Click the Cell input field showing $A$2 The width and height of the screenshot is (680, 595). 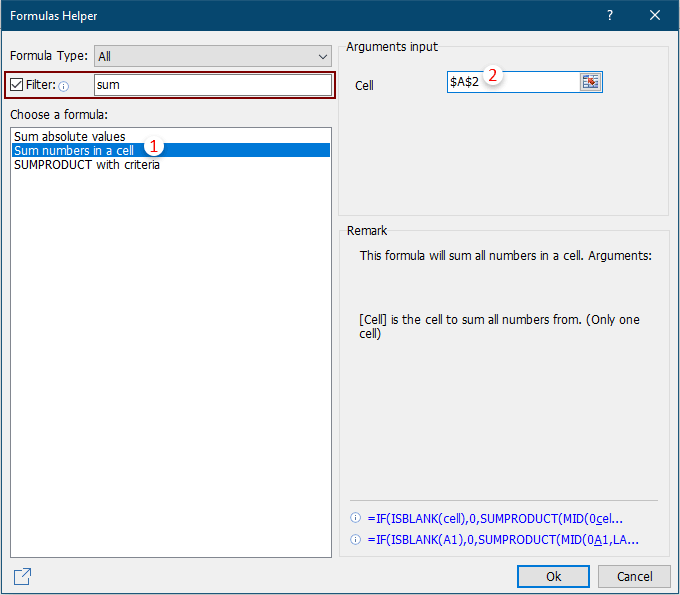pyautogui.click(x=512, y=82)
